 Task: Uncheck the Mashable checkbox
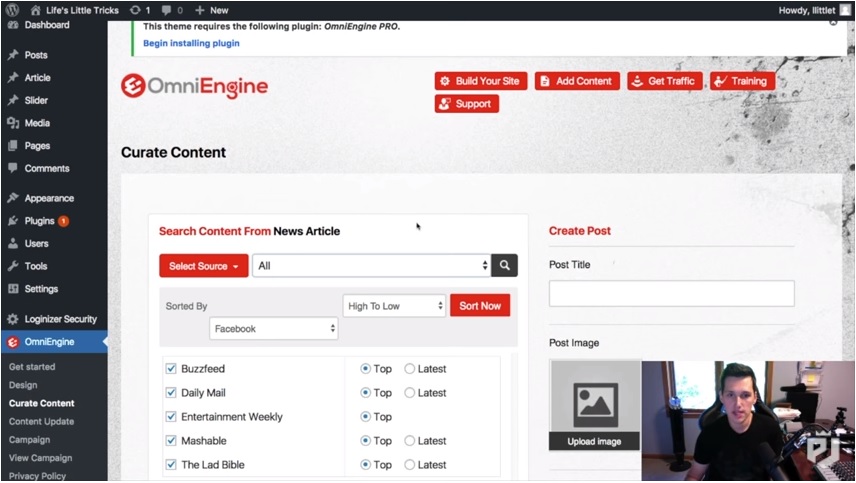click(x=171, y=440)
